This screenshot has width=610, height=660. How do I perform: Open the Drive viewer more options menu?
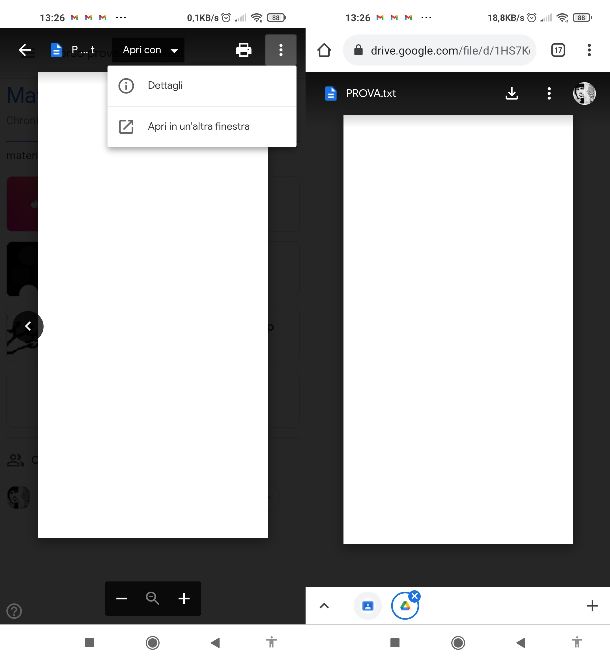[549, 93]
